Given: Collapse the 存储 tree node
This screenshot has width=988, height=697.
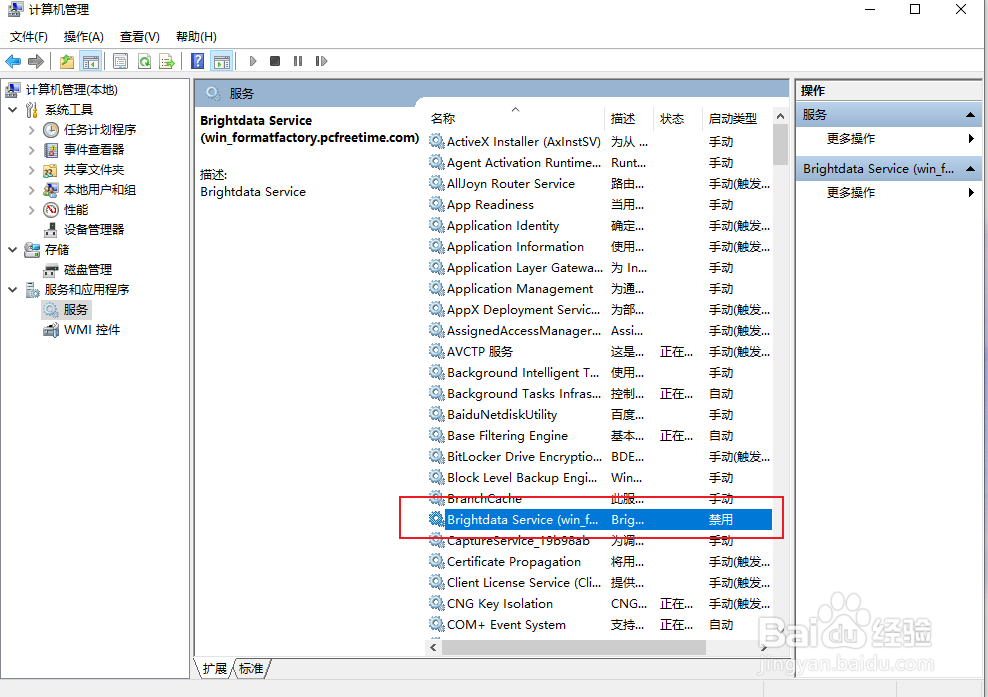Looking at the screenshot, I should coord(13,250).
